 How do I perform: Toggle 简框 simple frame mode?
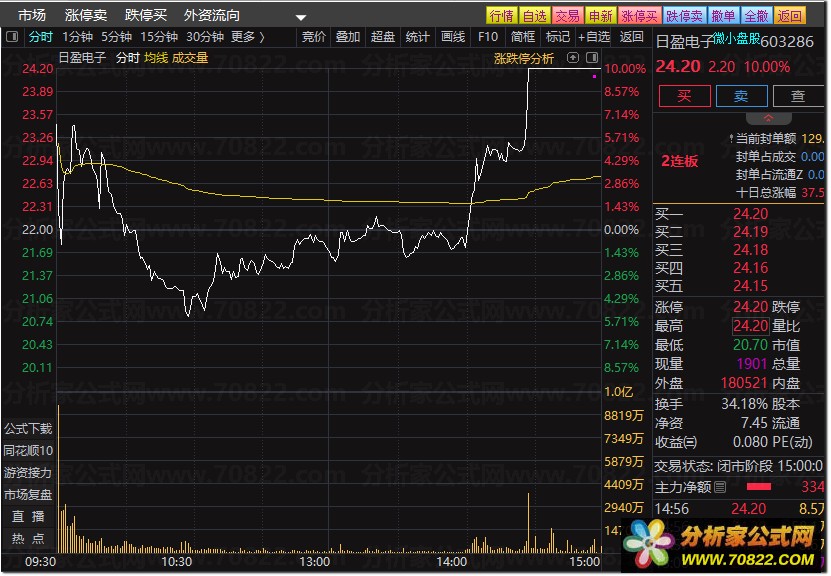pos(523,37)
